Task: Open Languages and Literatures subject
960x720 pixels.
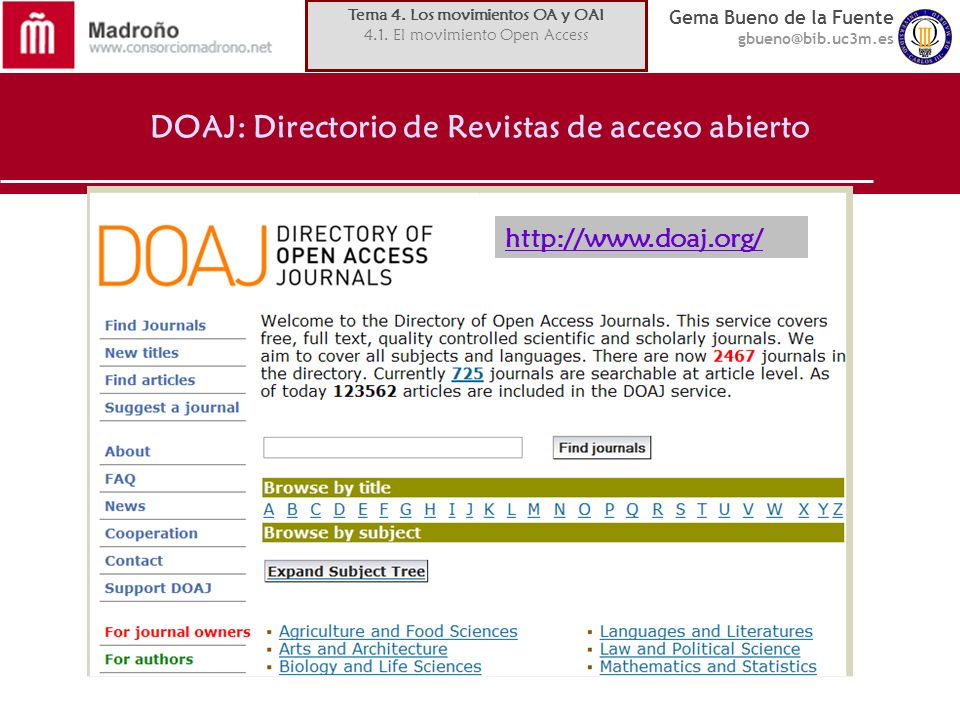Action: point(706,631)
